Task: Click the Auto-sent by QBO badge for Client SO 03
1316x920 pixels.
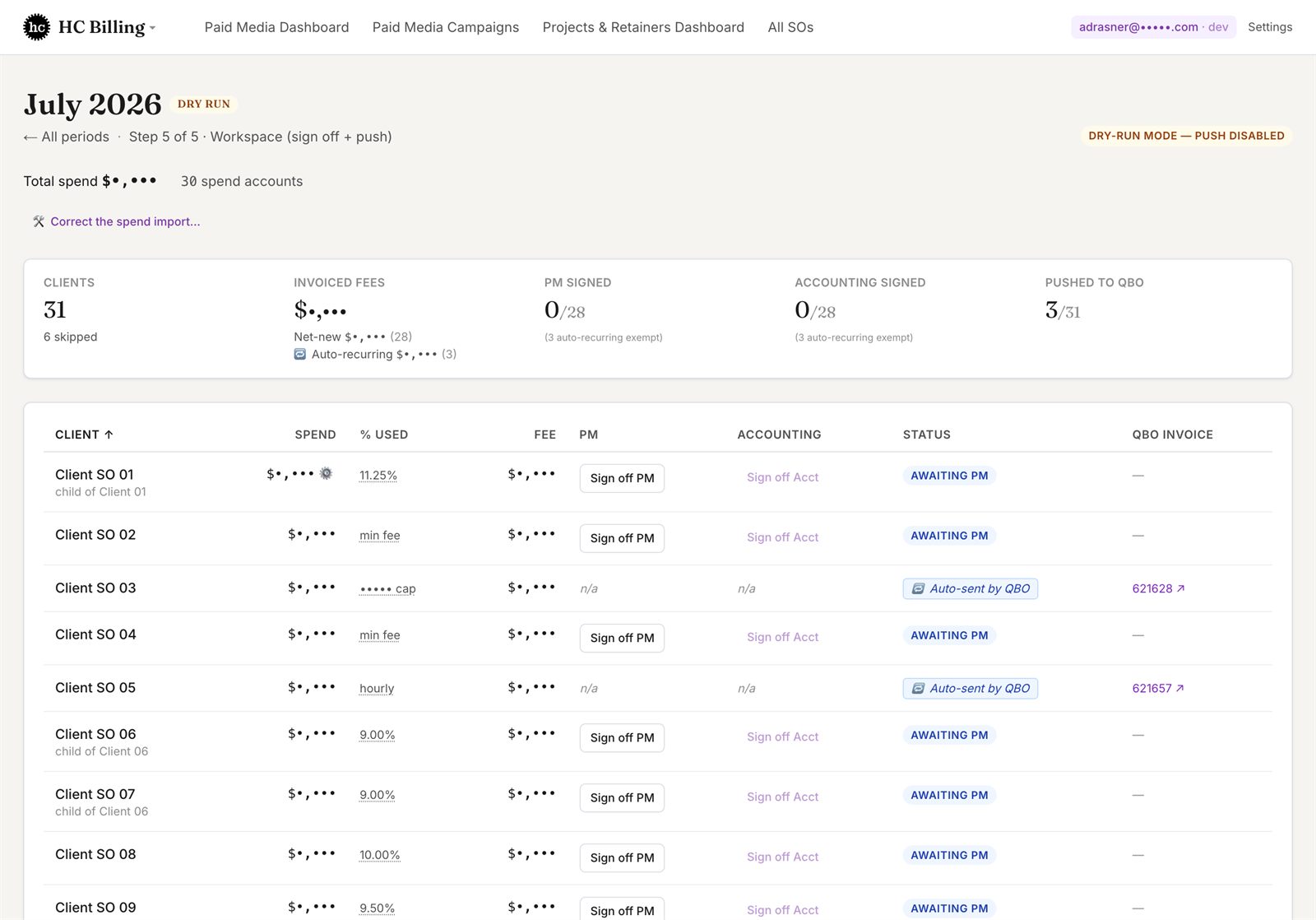Action: (971, 588)
